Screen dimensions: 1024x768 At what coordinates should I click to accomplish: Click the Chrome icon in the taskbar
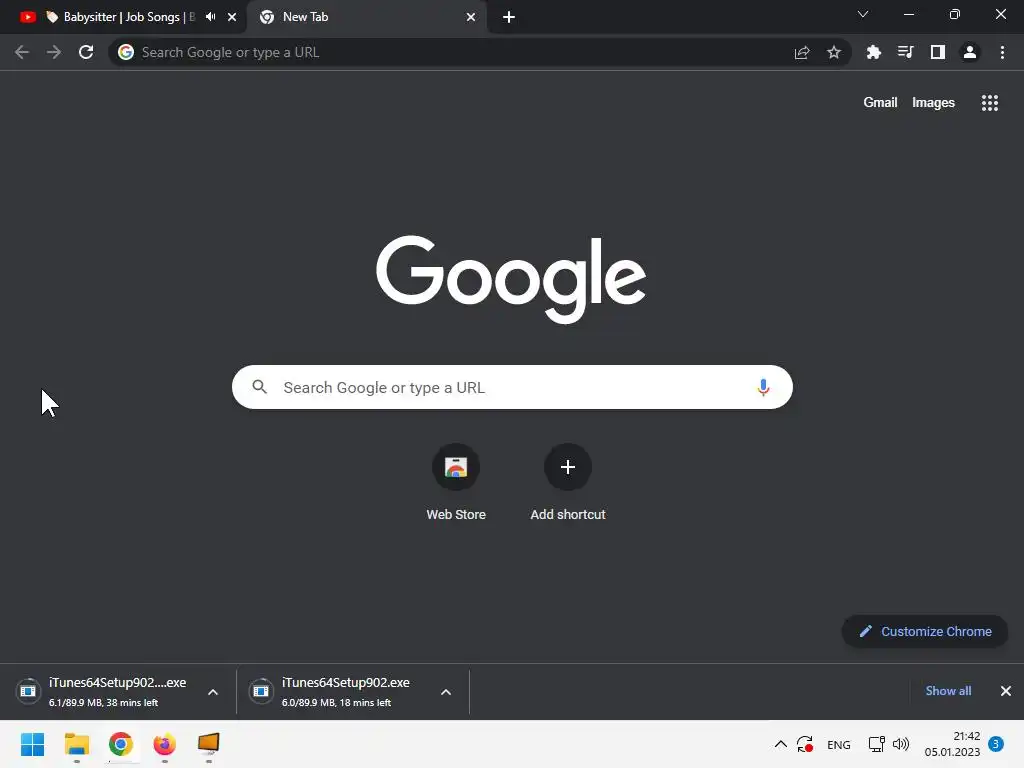click(121, 744)
